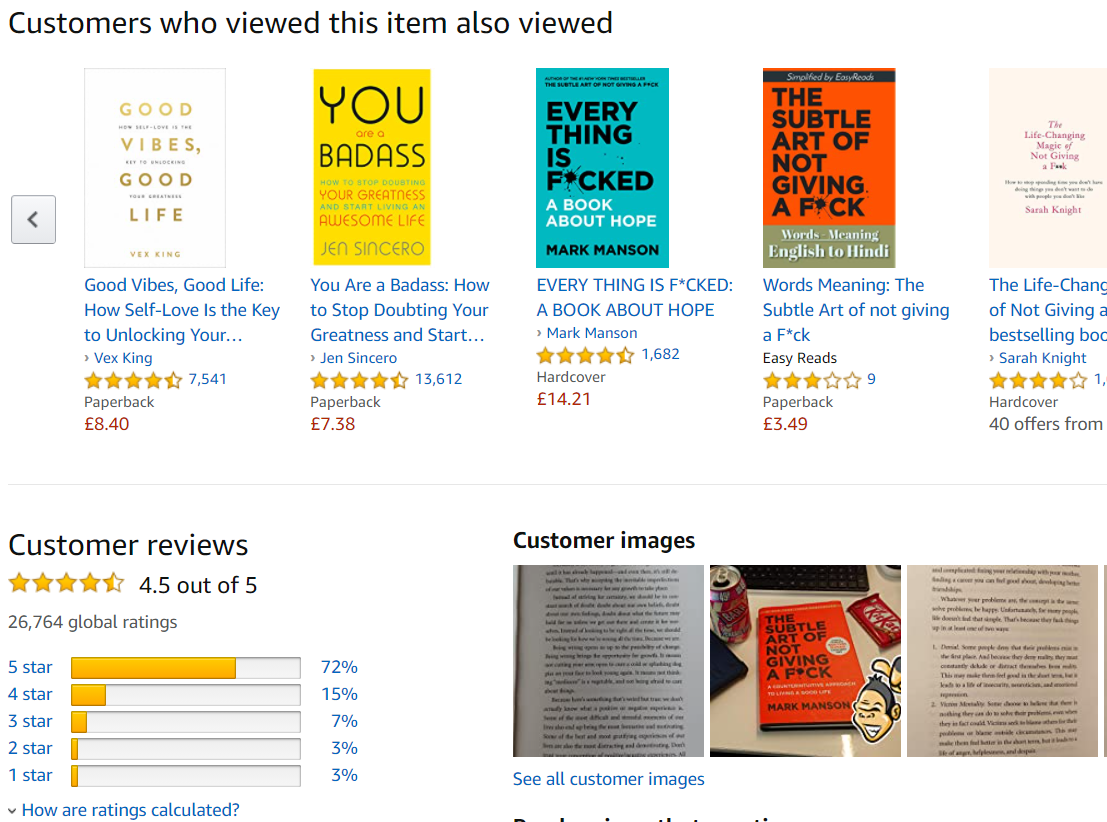This screenshot has width=1107, height=822.
Task: Open the You Are a Badass book cover
Action: point(372,167)
